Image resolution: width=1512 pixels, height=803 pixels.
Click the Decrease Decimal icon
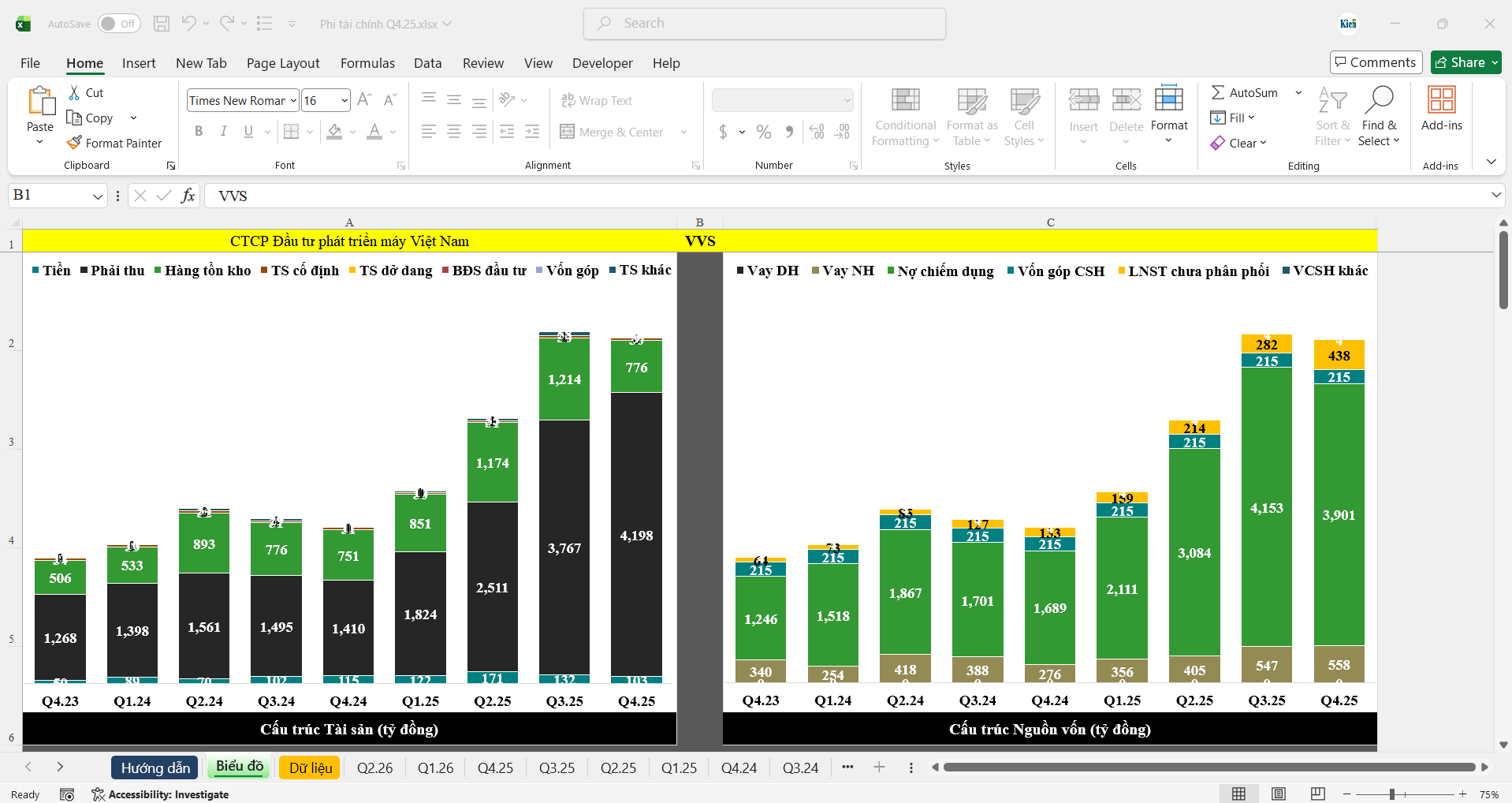click(x=842, y=132)
